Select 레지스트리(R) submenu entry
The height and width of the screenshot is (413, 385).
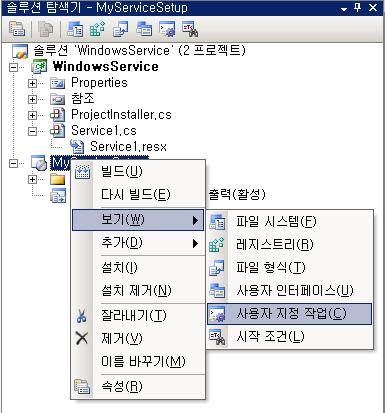tap(289, 245)
